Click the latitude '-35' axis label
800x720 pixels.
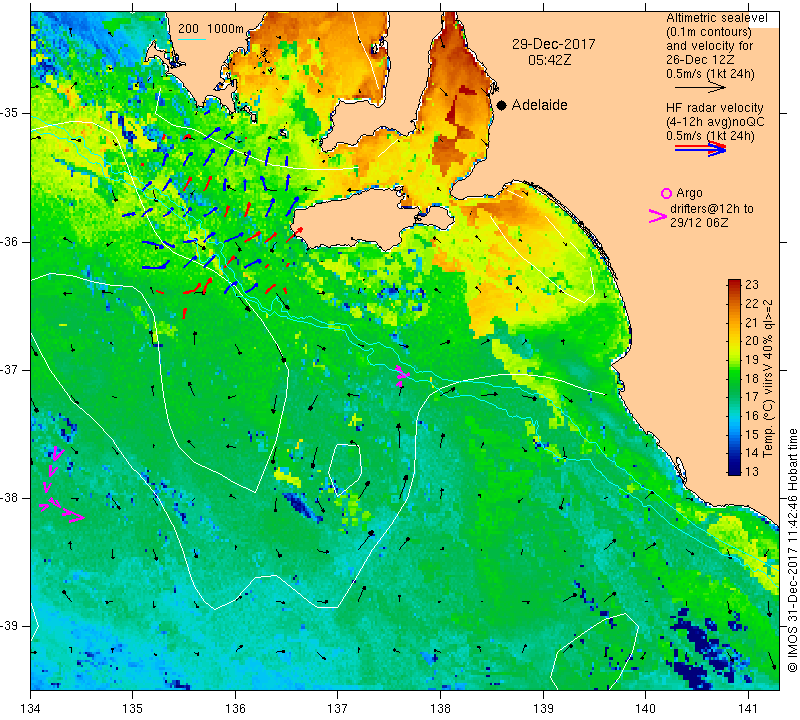(13, 113)
